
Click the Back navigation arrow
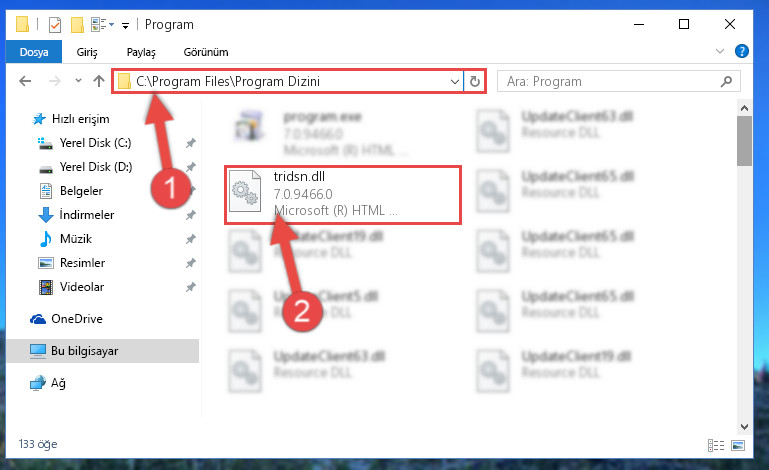coord(25,81)
